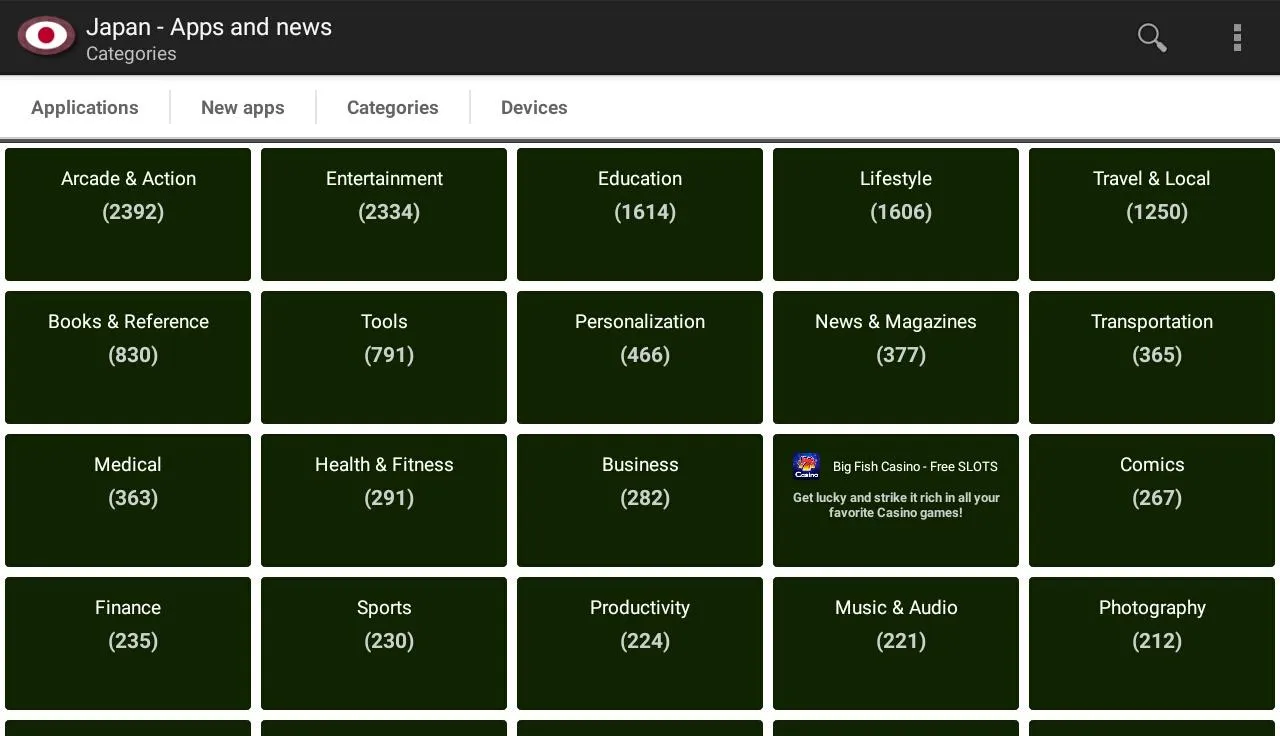Open News & Magazines category
Screen dimensions: 1280x736
click(x=896, y=357)
